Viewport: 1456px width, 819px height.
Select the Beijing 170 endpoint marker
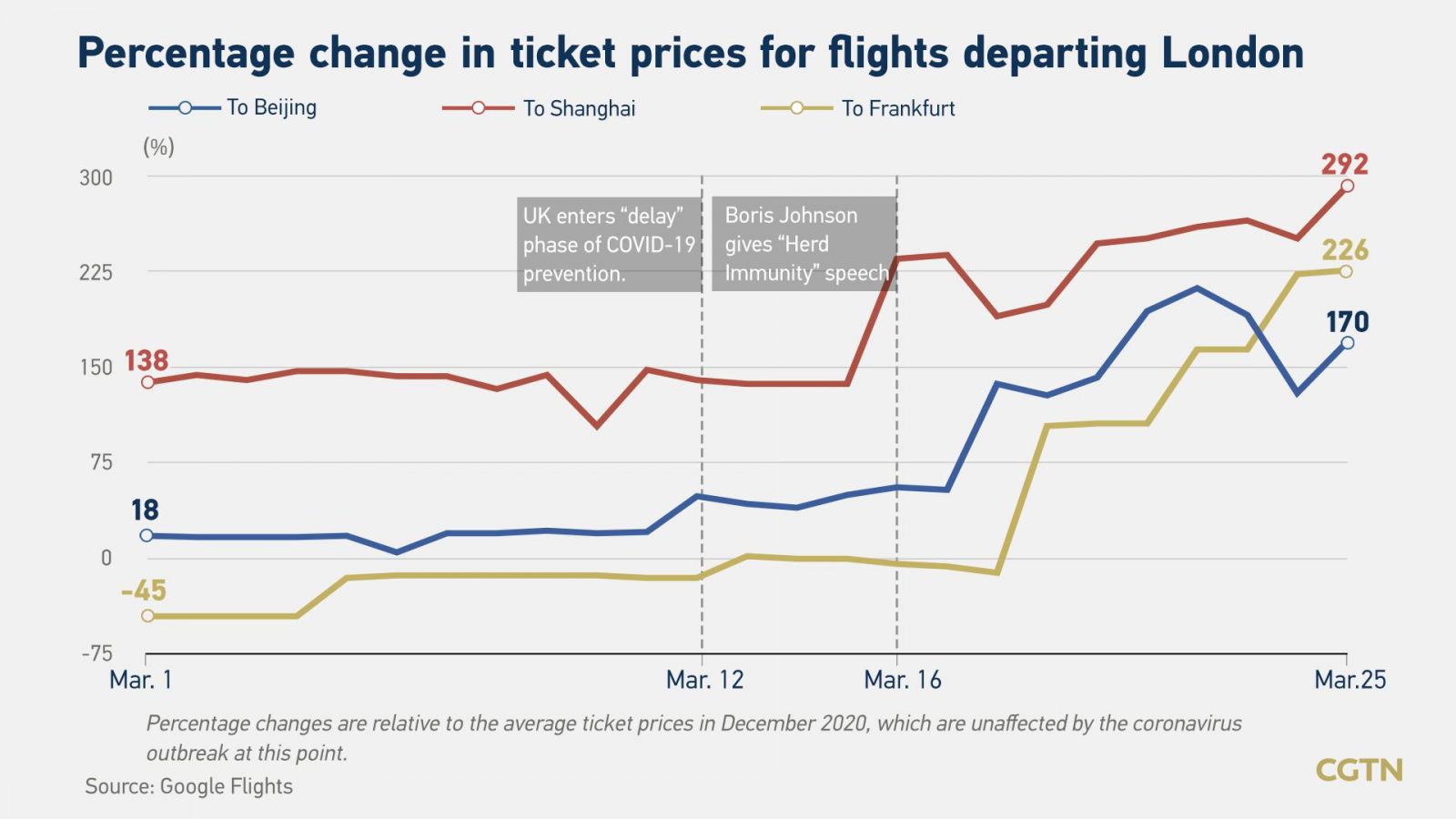point(1347,343)
